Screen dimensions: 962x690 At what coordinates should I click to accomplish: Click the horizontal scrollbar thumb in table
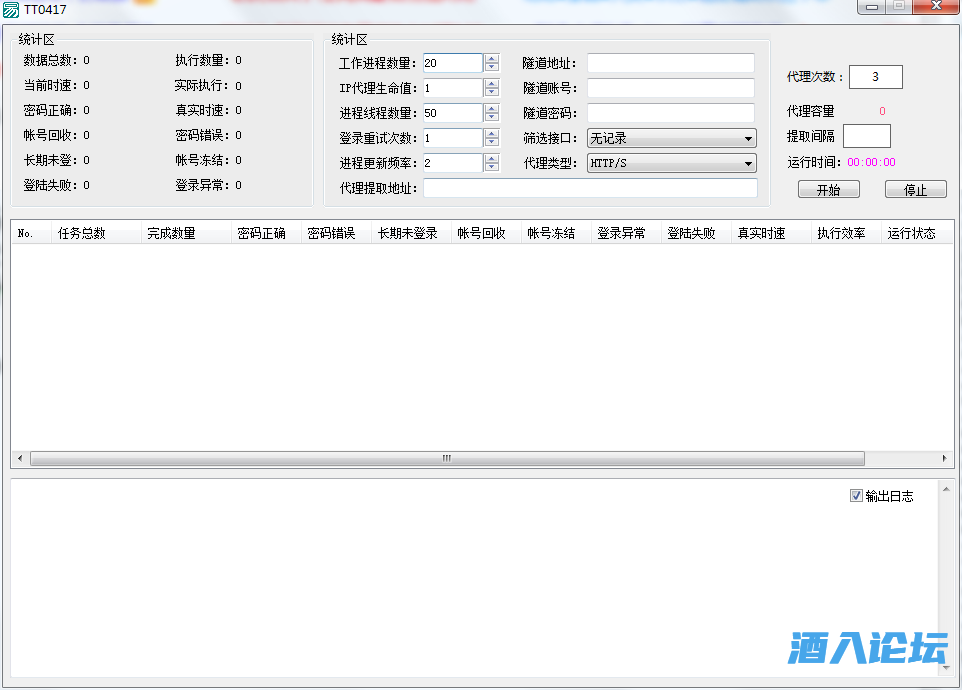pos(447,458)
